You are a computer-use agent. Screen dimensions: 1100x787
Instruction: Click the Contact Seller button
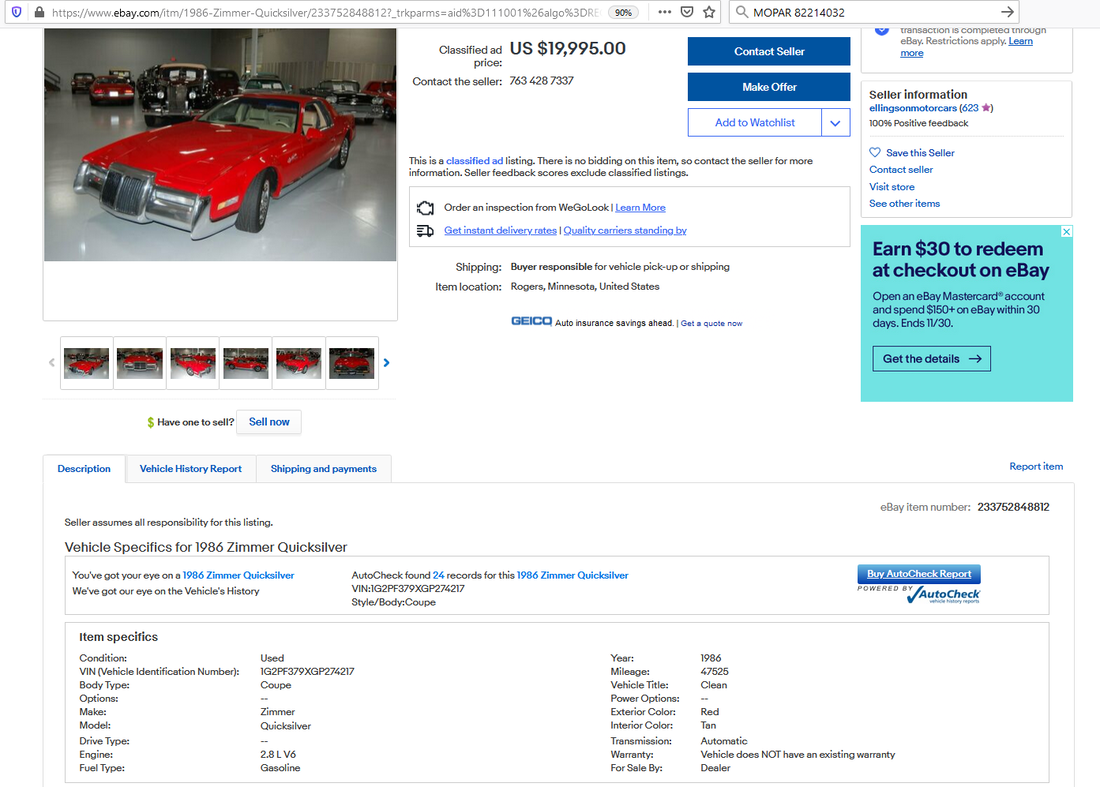[769, 51]
